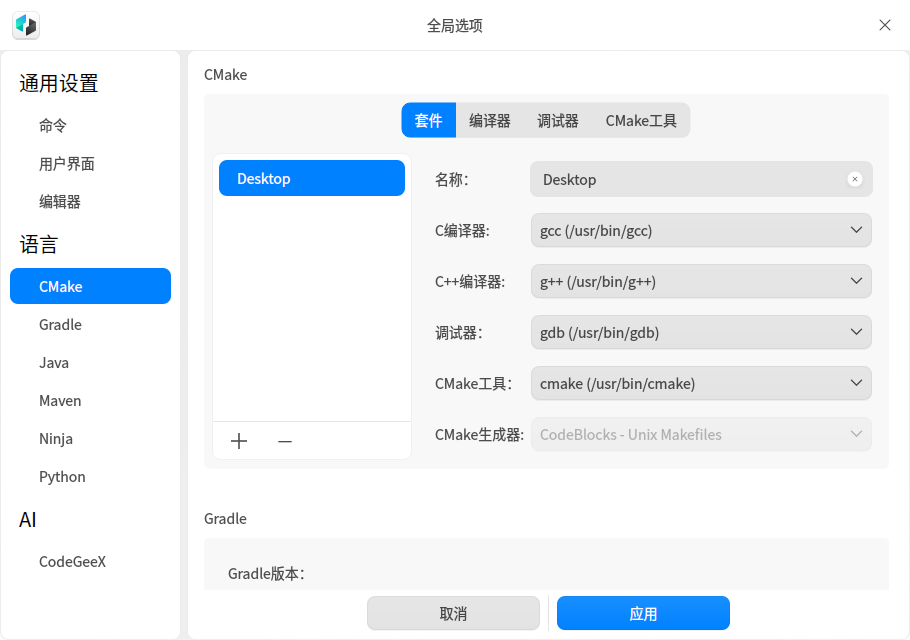Open the C compiler dropdown

[x=701, y=230]
